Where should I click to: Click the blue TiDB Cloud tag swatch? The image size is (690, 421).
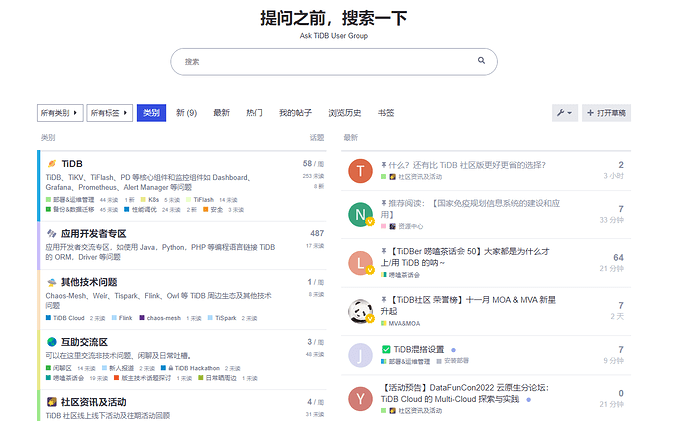[48, 318]
